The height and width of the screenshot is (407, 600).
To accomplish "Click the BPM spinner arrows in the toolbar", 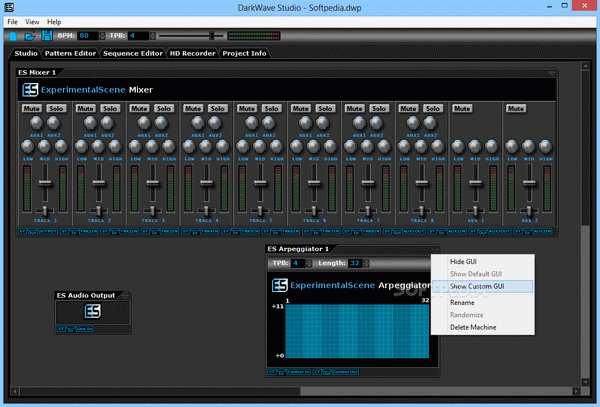I will tap(102, 36).
